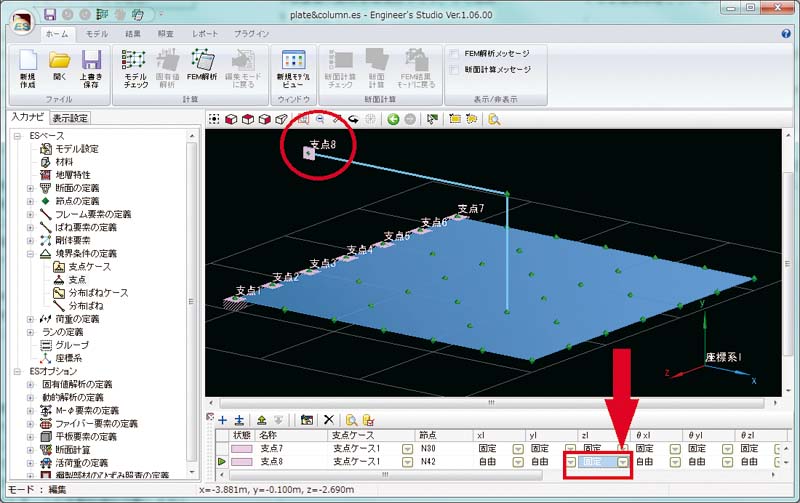The image size is (800, 503).
Task: Open 支点8 xl dropdown arrow
Action: tap(518, 462)
